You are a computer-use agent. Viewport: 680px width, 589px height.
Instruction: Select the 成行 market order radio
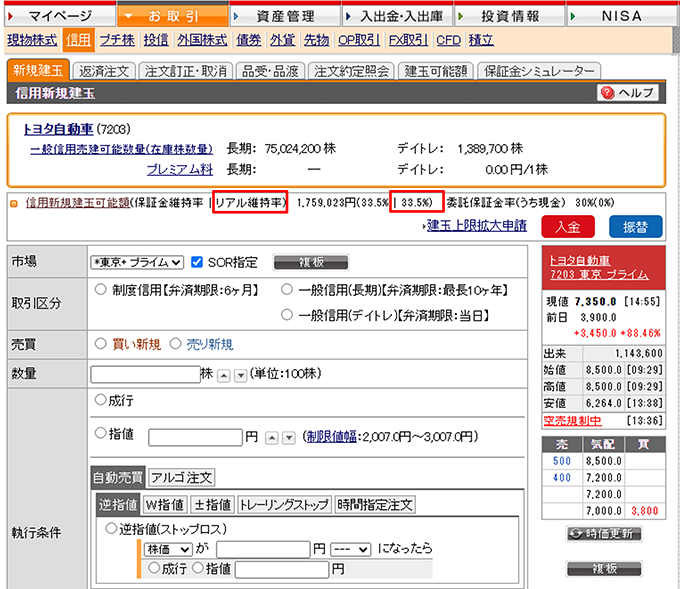click(99, 400)
